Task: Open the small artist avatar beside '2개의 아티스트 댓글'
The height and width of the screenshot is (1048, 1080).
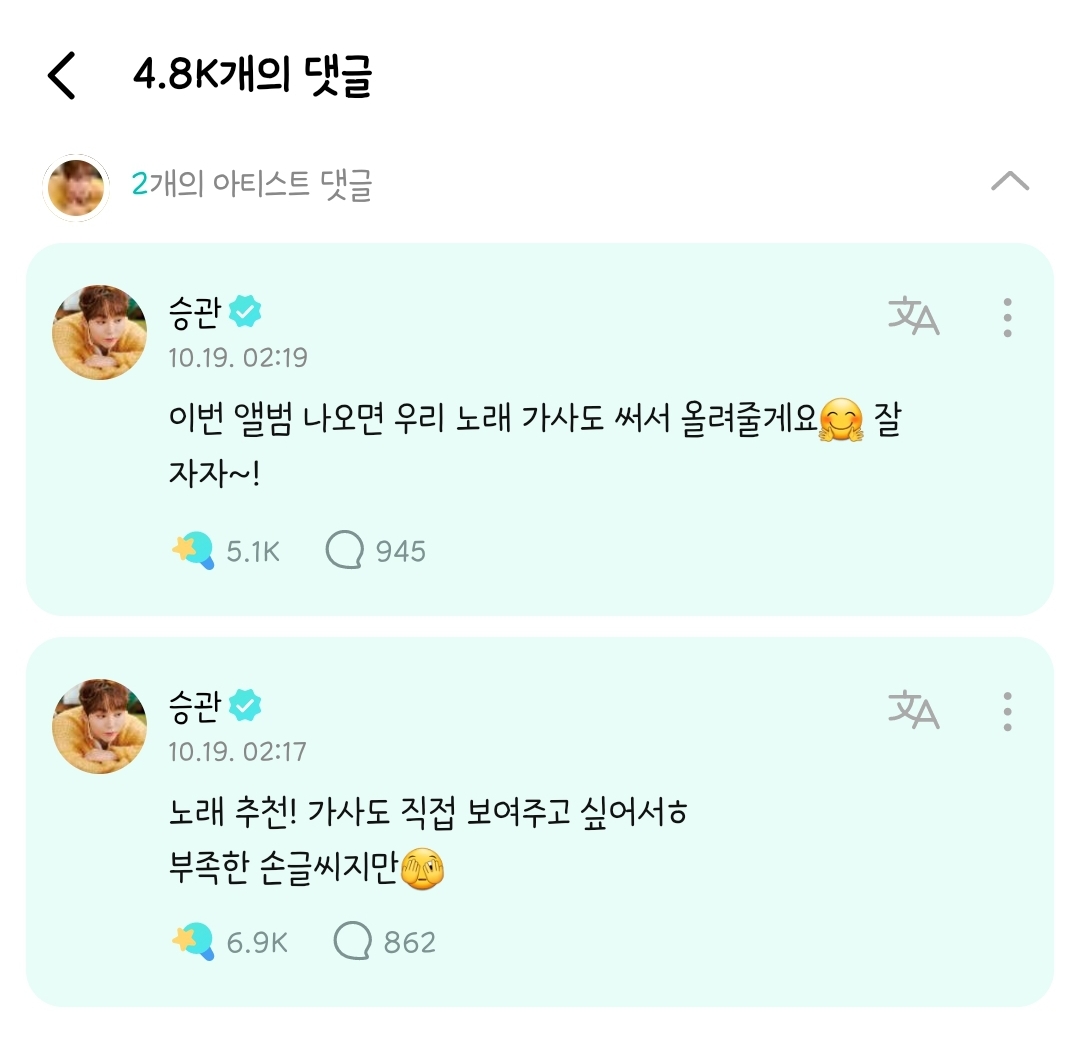Action: click(76, 187)
